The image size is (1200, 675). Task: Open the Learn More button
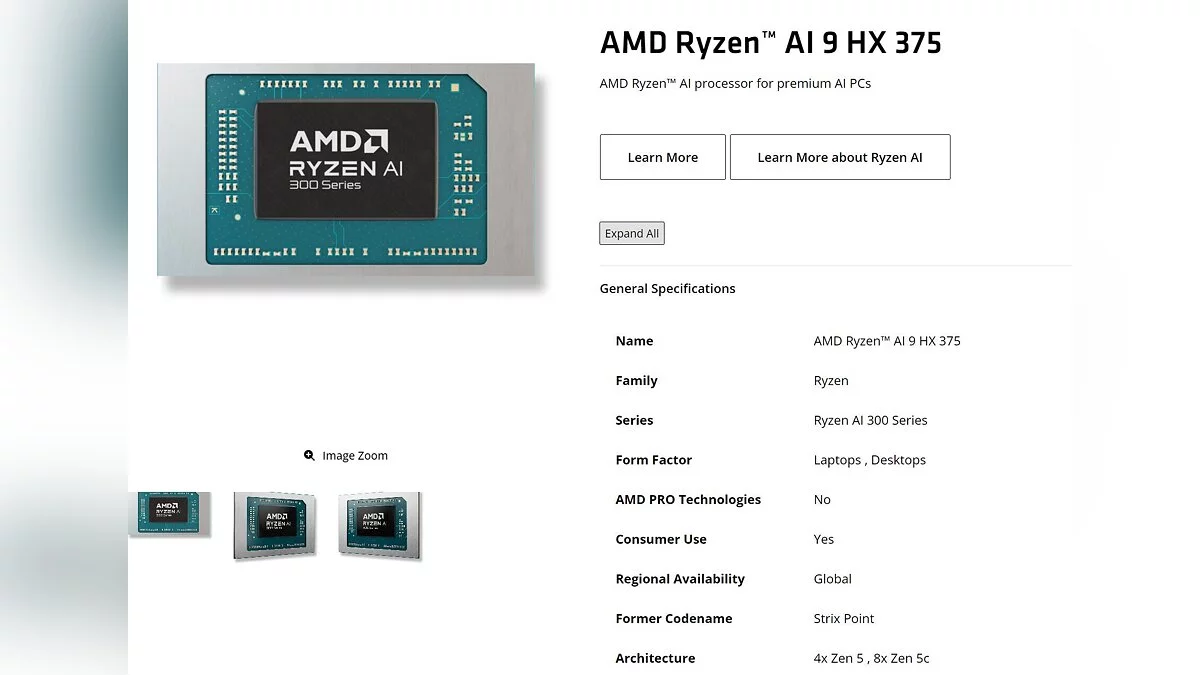click(x=663, y=157)
